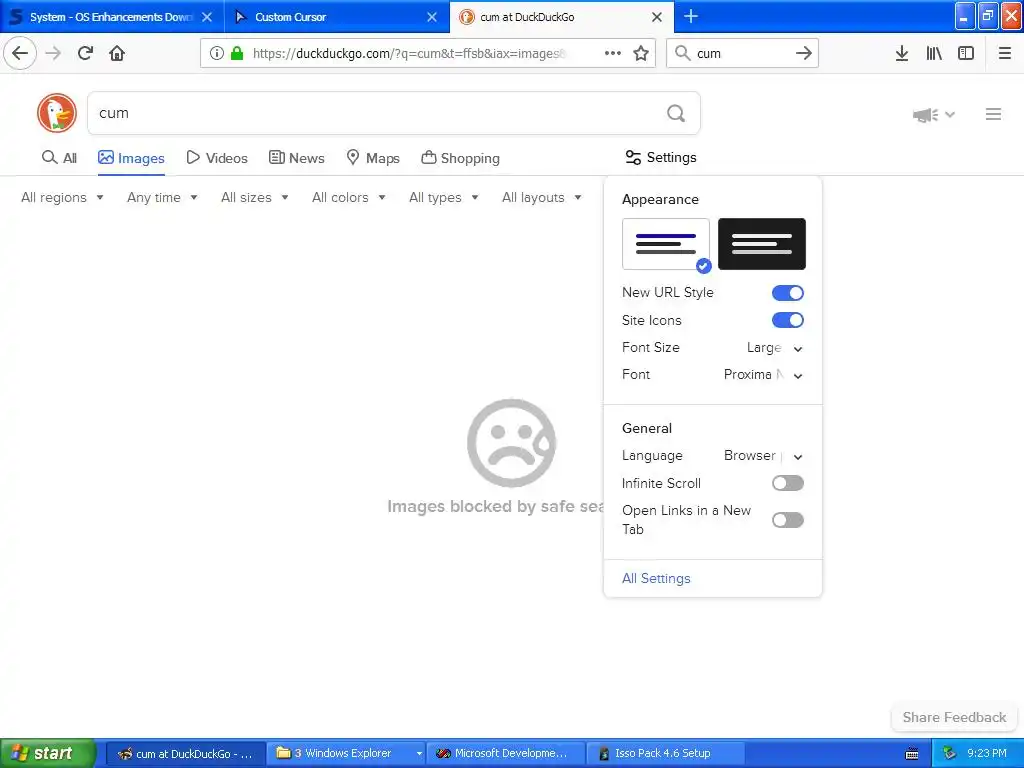This screenshot has width=1024, height=768.
Task: Click the keyboard icon in system tray
Action: 912,754
